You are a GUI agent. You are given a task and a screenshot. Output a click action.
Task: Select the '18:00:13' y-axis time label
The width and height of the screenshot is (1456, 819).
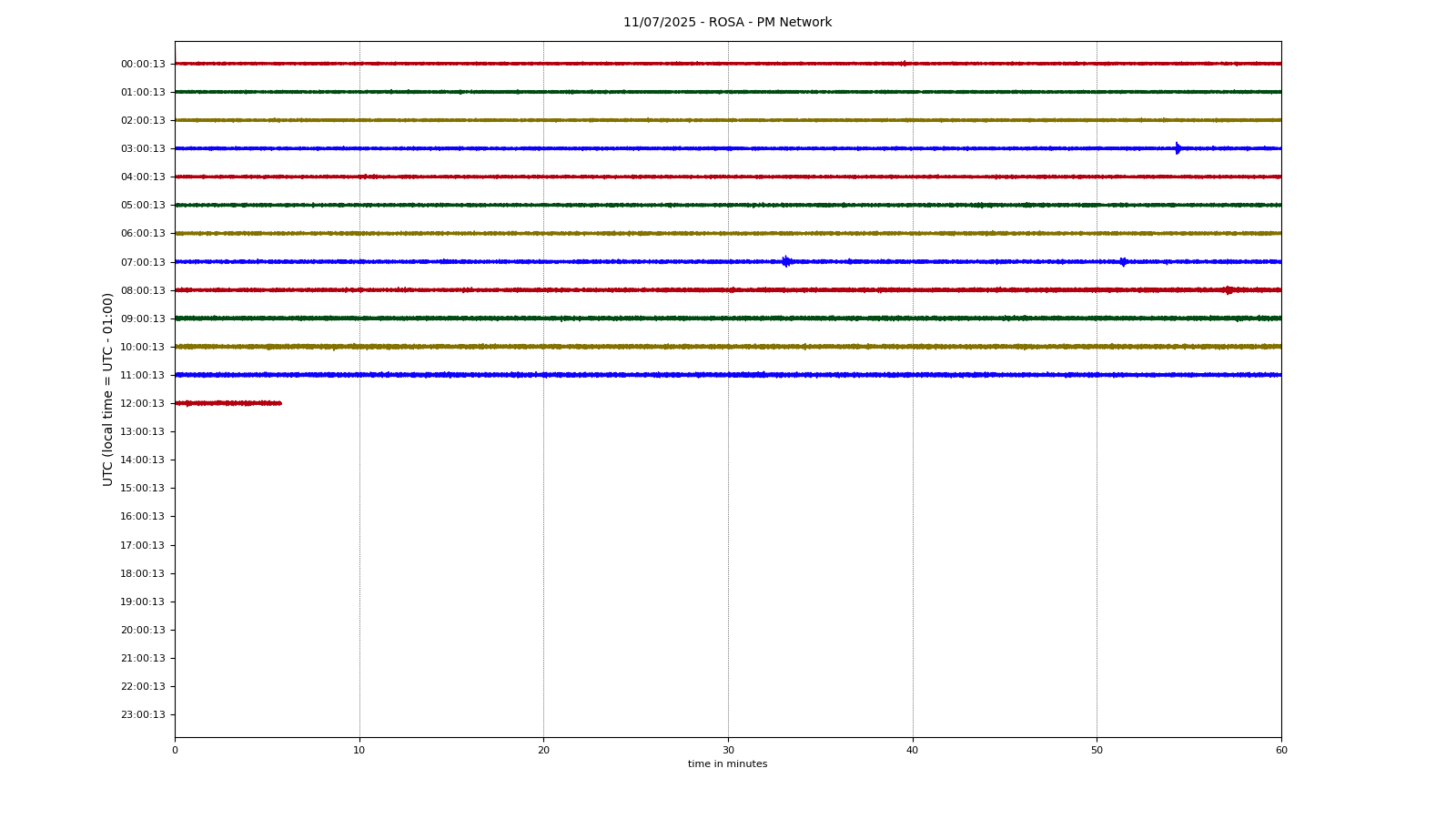tap(143, 573)
